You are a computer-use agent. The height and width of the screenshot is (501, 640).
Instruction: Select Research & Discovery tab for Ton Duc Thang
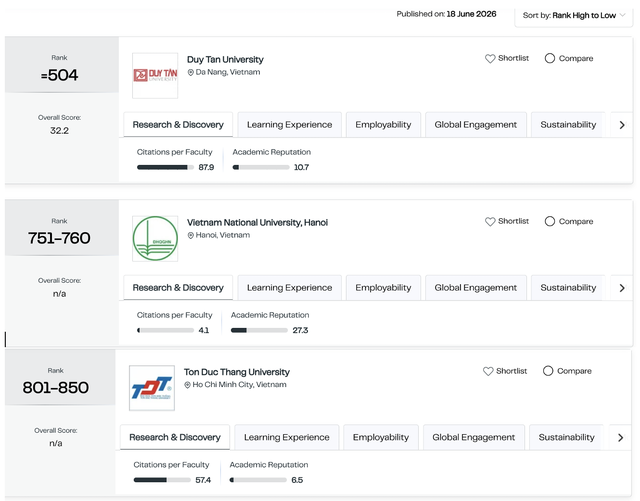click(175, 437)
